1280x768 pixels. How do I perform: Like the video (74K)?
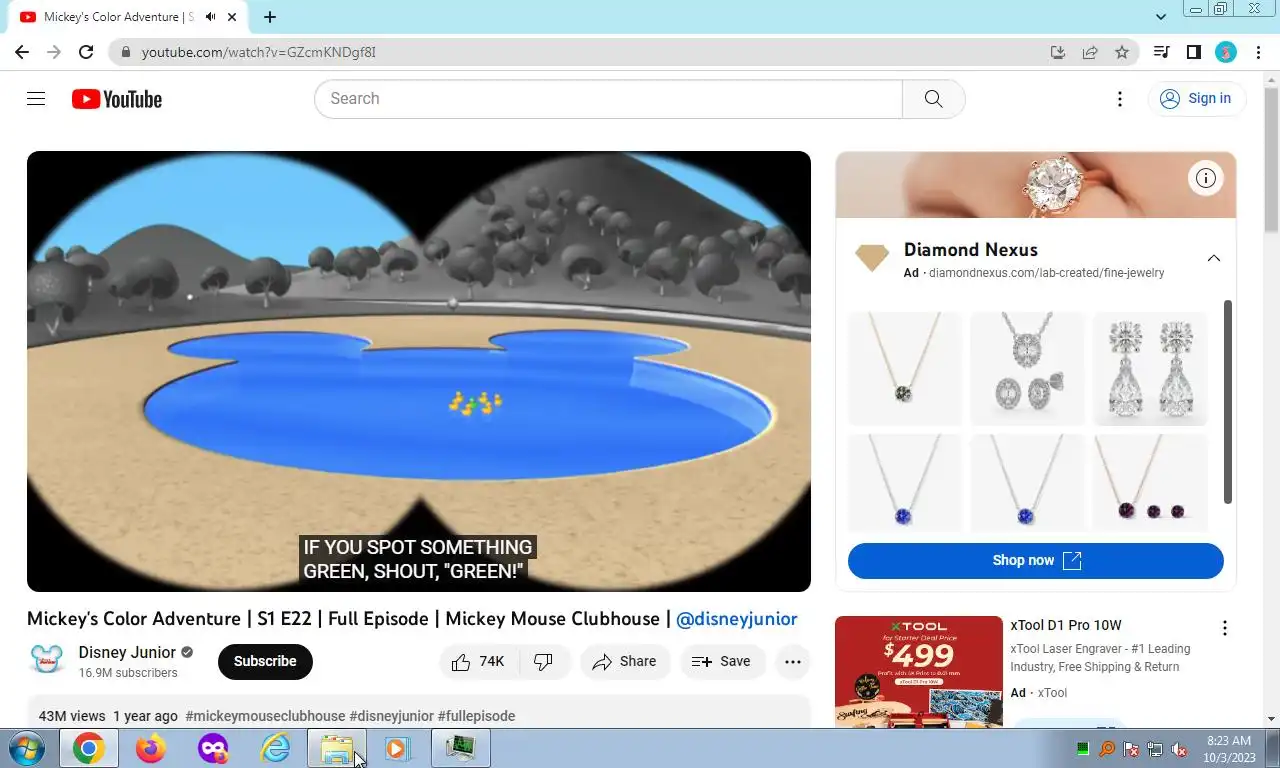point(479,661)
